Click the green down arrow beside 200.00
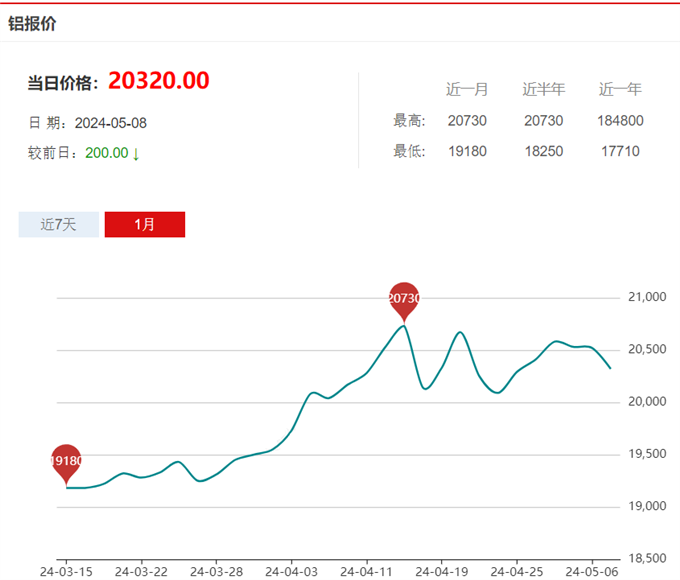Screen dimensions: 680x580 tap(136, 154)
